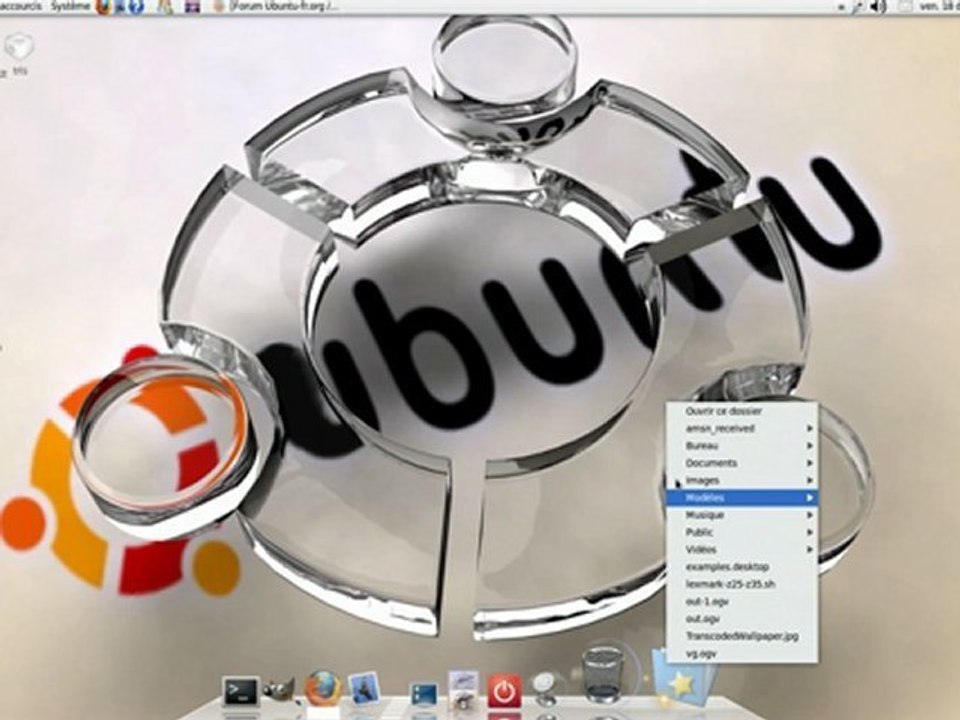
Task: Expand the arrow next to Modèles
Action: click(809, 498)
